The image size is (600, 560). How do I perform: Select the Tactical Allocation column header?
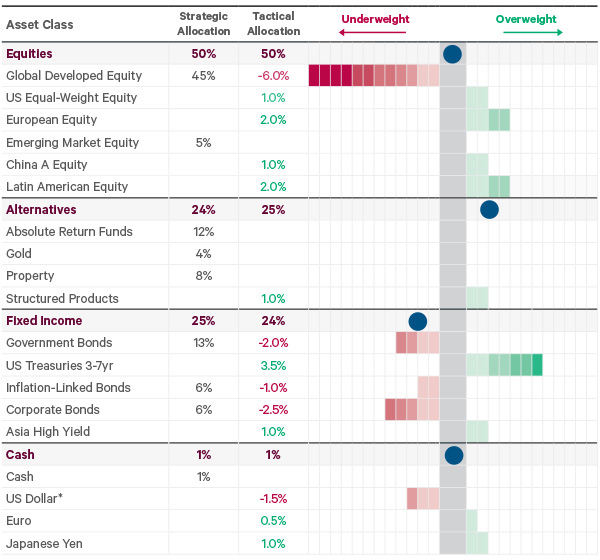pyautogui.click(x=273, y=24)
